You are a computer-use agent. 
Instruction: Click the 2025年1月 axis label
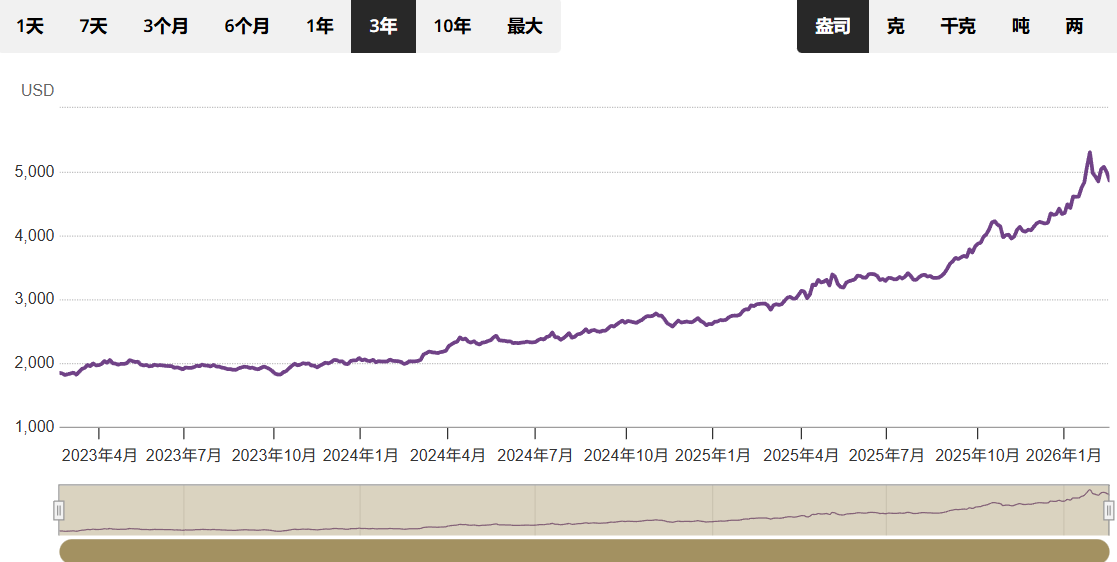[712, 455]
